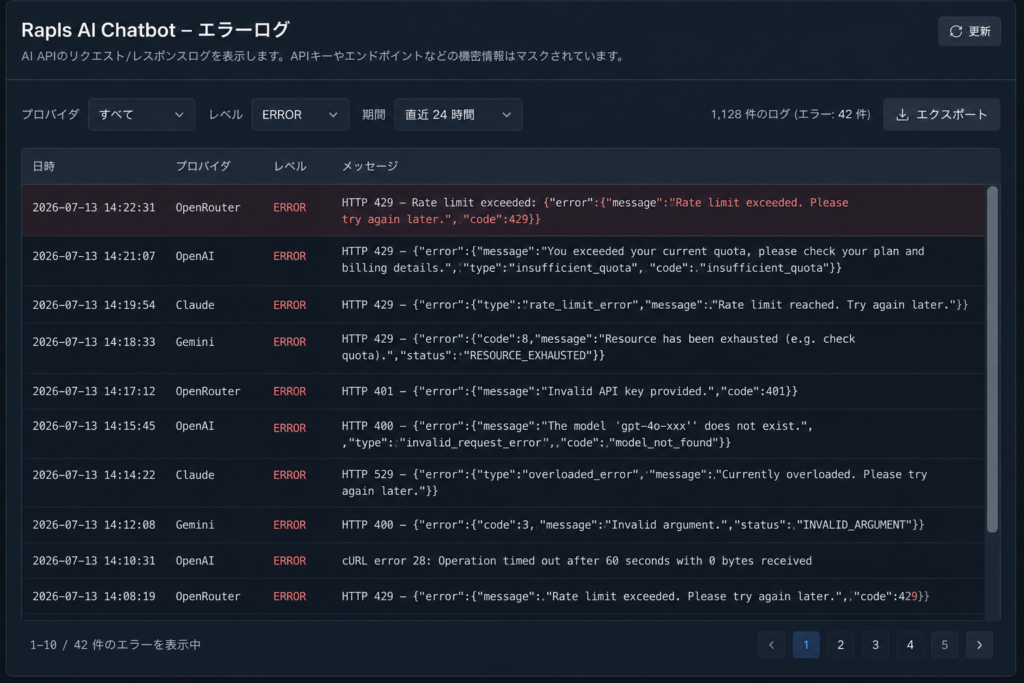This screenshot has width=1024, height=683.
Task: Select pagination page 2
Action: [x=840, y=644]
